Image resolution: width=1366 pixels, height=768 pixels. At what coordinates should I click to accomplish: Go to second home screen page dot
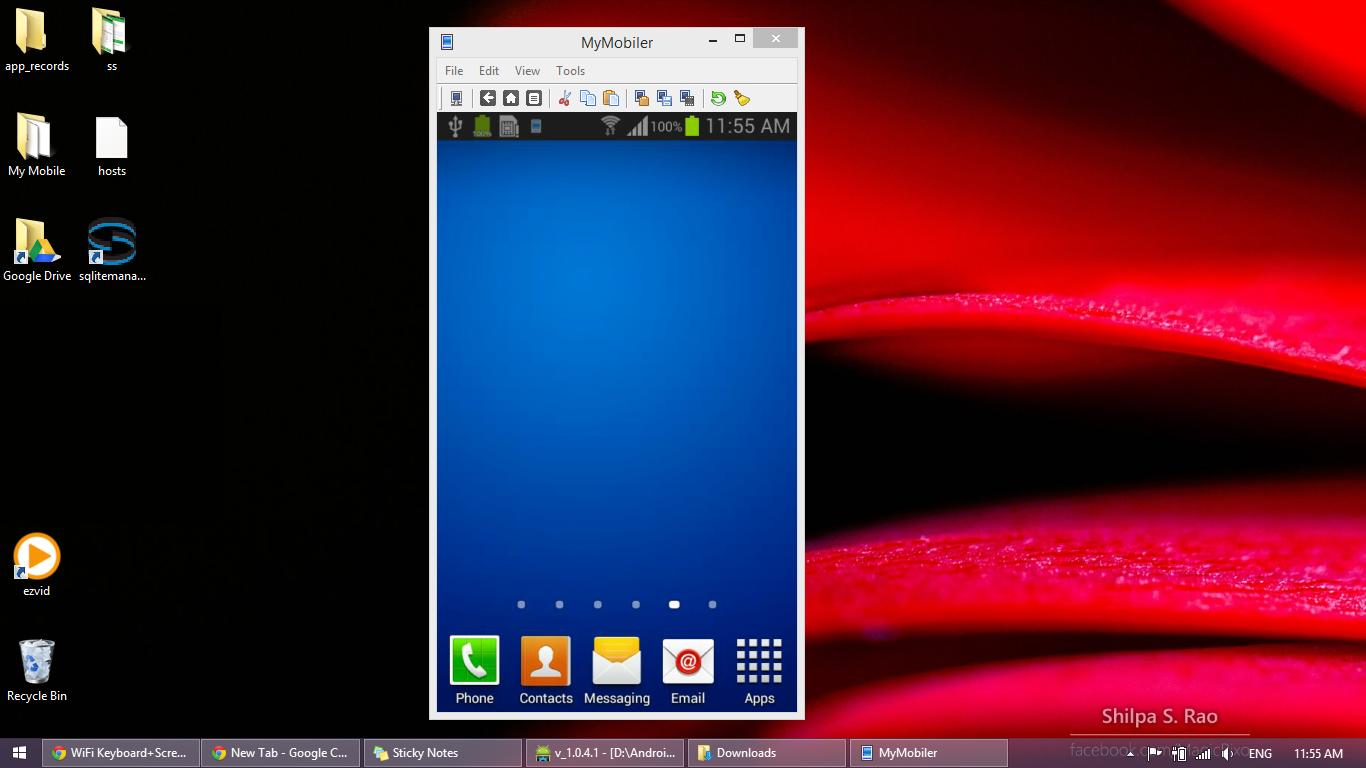click(x=559, y=604)
